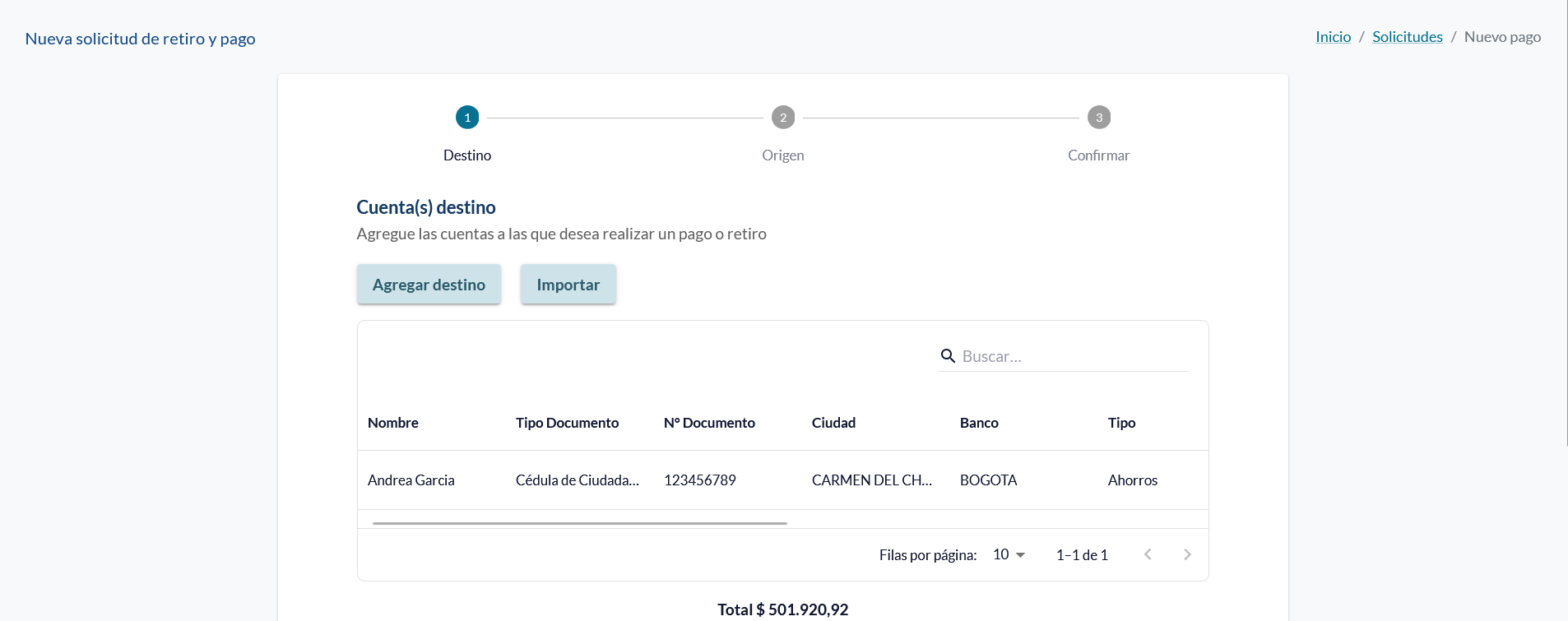The image size is (1568, 621).
Task: Click Cuenta(s) destino heading
Action: (x=426, y=207)
